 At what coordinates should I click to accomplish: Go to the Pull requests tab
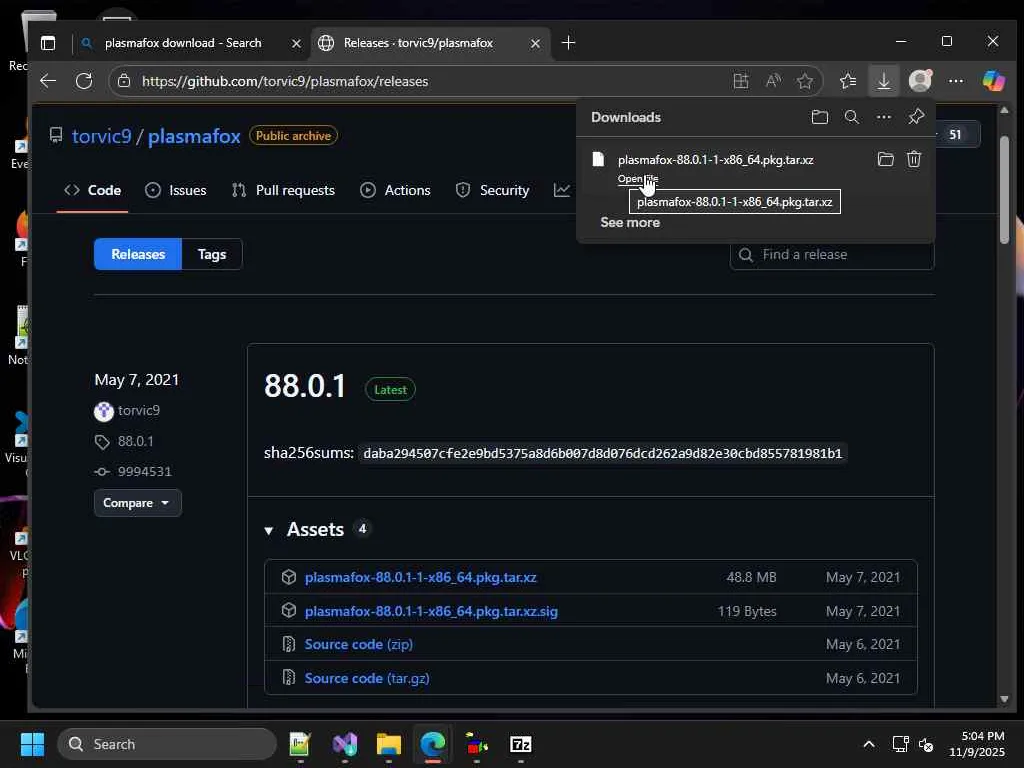(283, 190)
